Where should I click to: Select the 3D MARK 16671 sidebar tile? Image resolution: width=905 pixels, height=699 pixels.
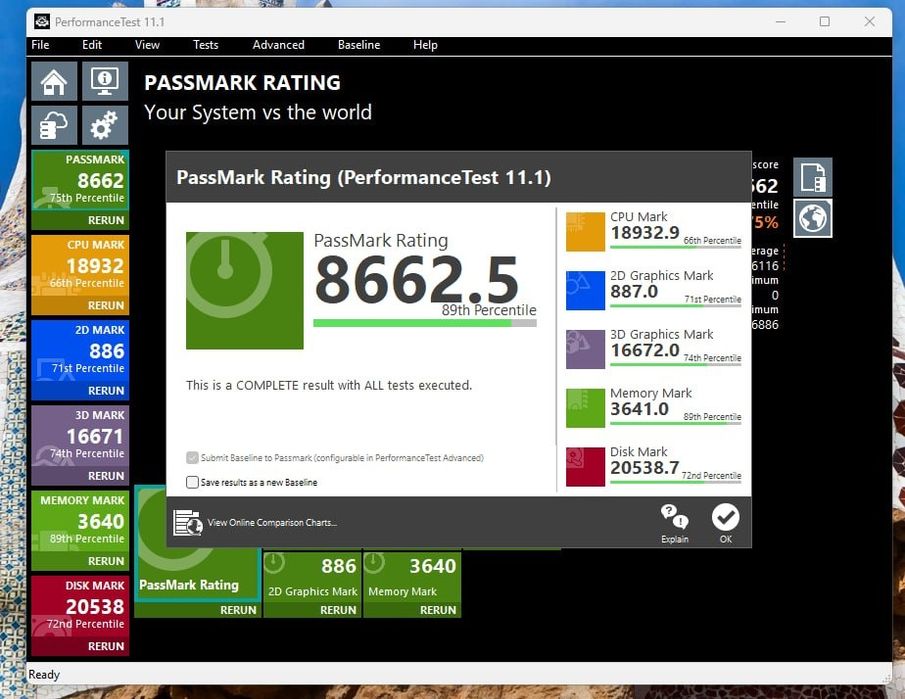coord(80,436)
